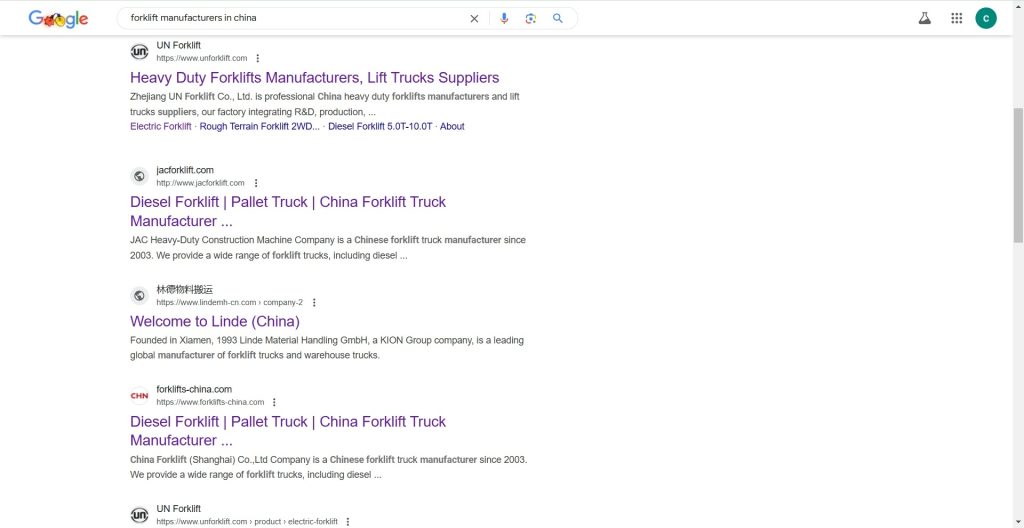Click http://www.jacforklift.com URL text
Viewport: 1024px width, 528px height.
[200, 183]
